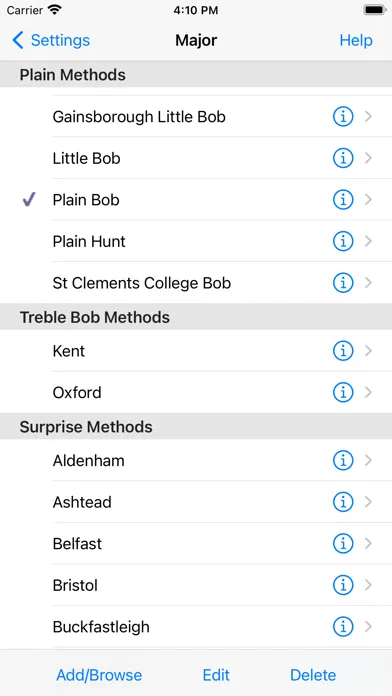Open Add/Browse in bottom toolbar
Screen dimensions: 392x696
(x=99, y=675)
